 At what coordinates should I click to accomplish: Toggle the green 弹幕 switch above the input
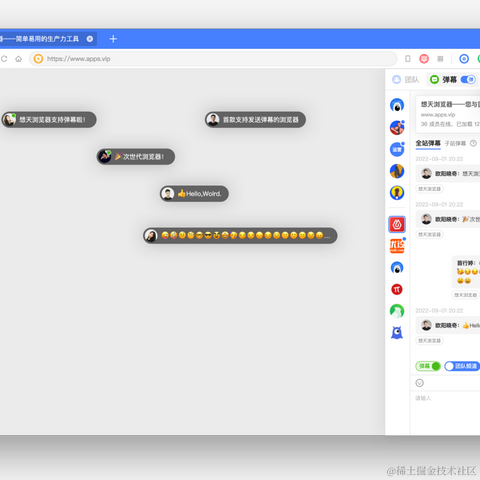[428, 366]
